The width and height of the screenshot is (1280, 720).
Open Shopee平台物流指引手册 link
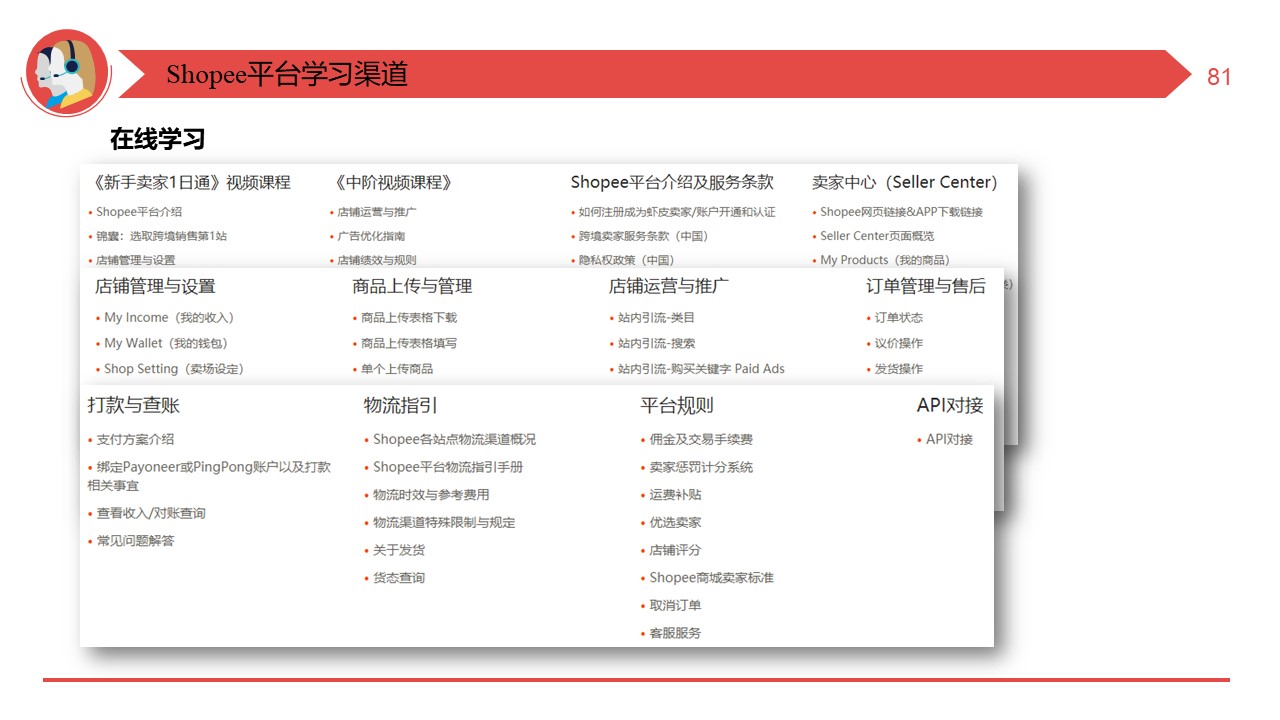[x=448, y=467]
